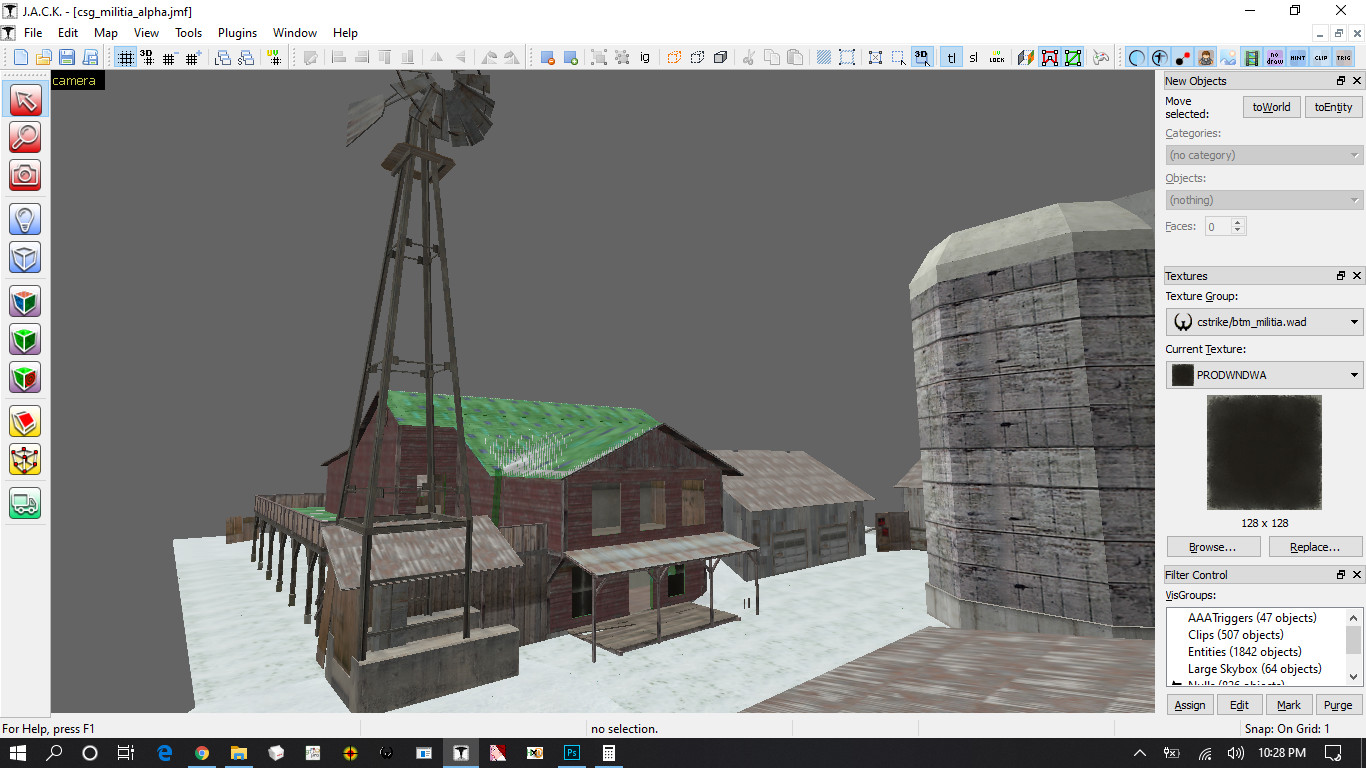
Task: Click the character face icon in toolbar
Action: pos(1206,57)
